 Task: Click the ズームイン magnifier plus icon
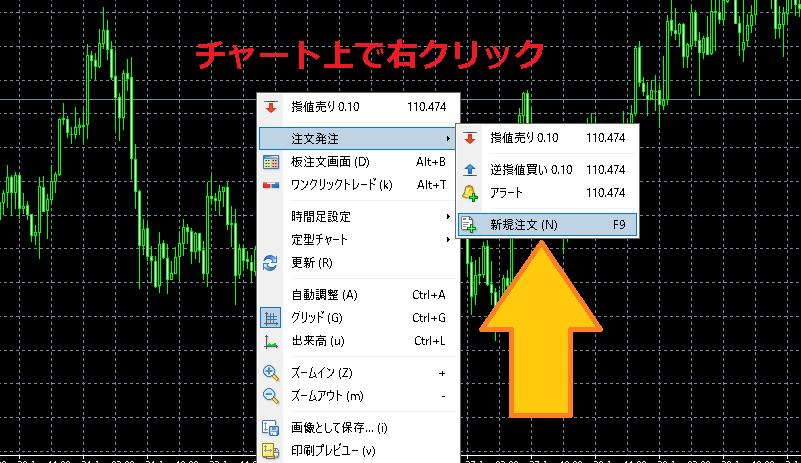pos(271,373)
